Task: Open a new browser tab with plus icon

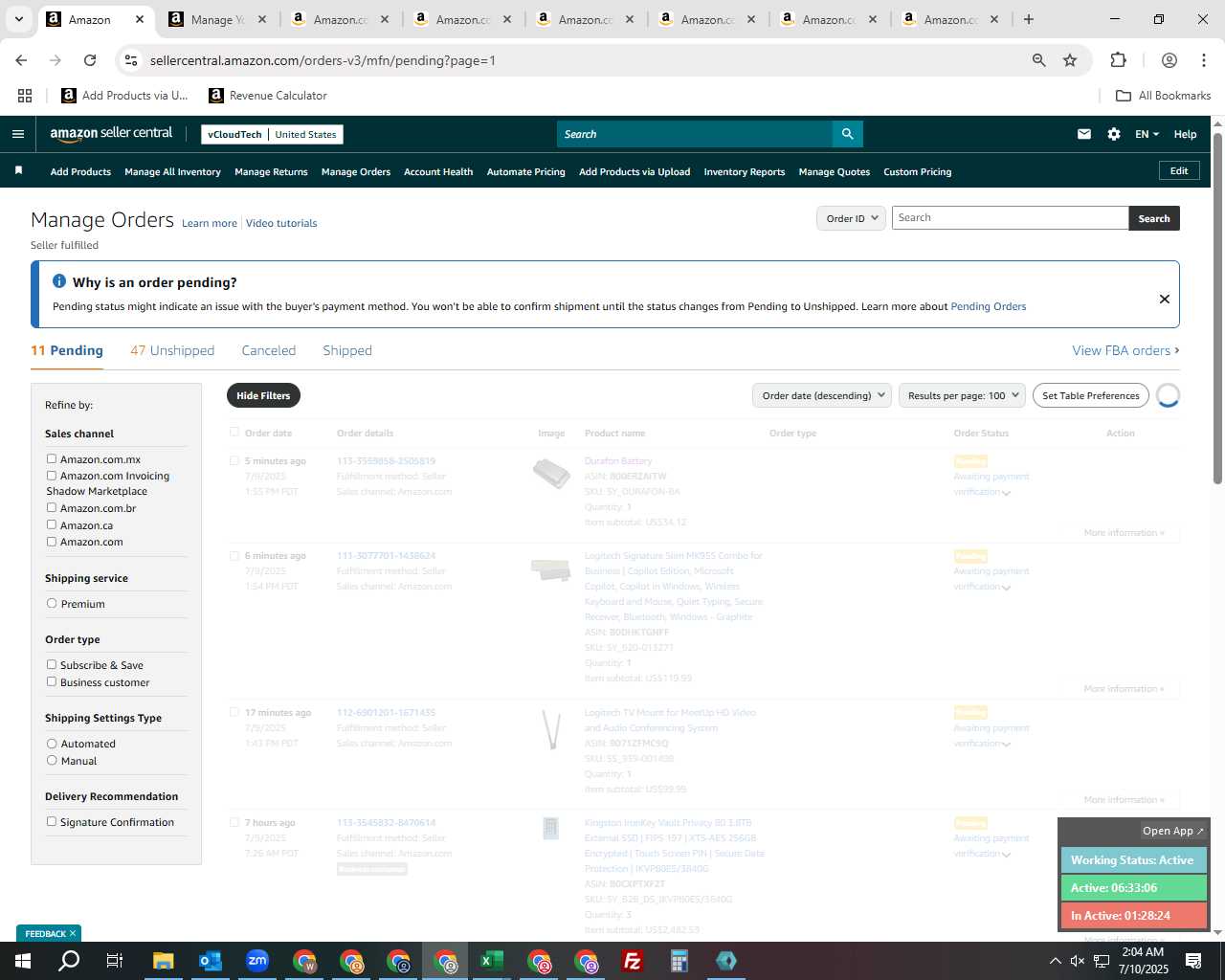Action: coord(1029,19)
